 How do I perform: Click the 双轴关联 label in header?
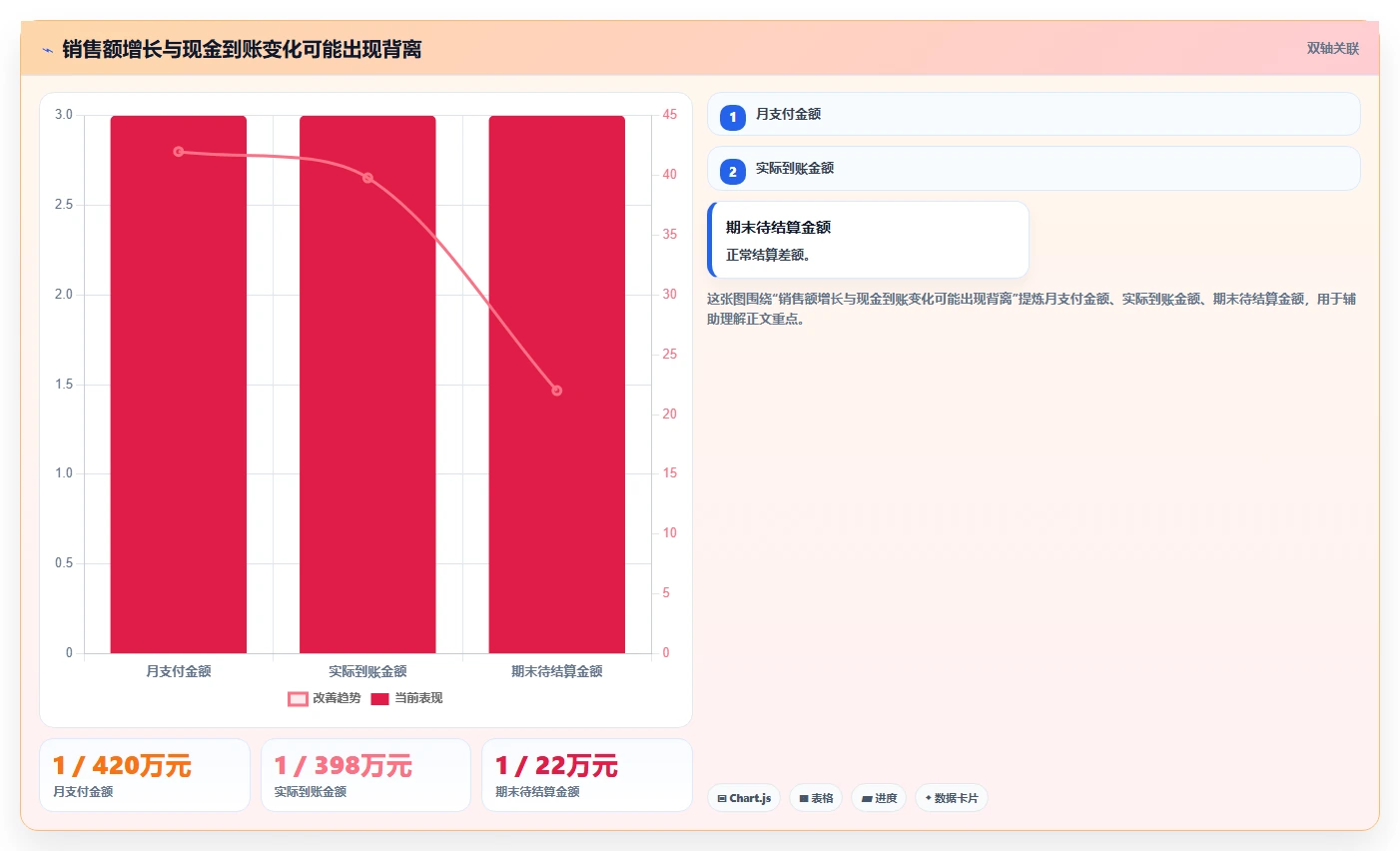pos(1333,48)
